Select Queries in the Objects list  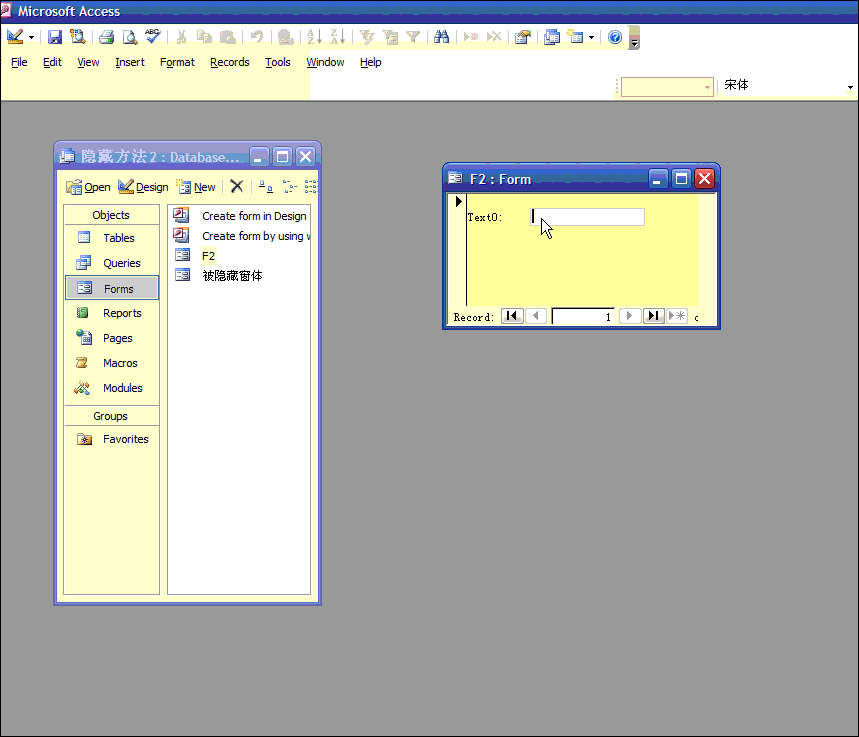[x=111, y=263]
